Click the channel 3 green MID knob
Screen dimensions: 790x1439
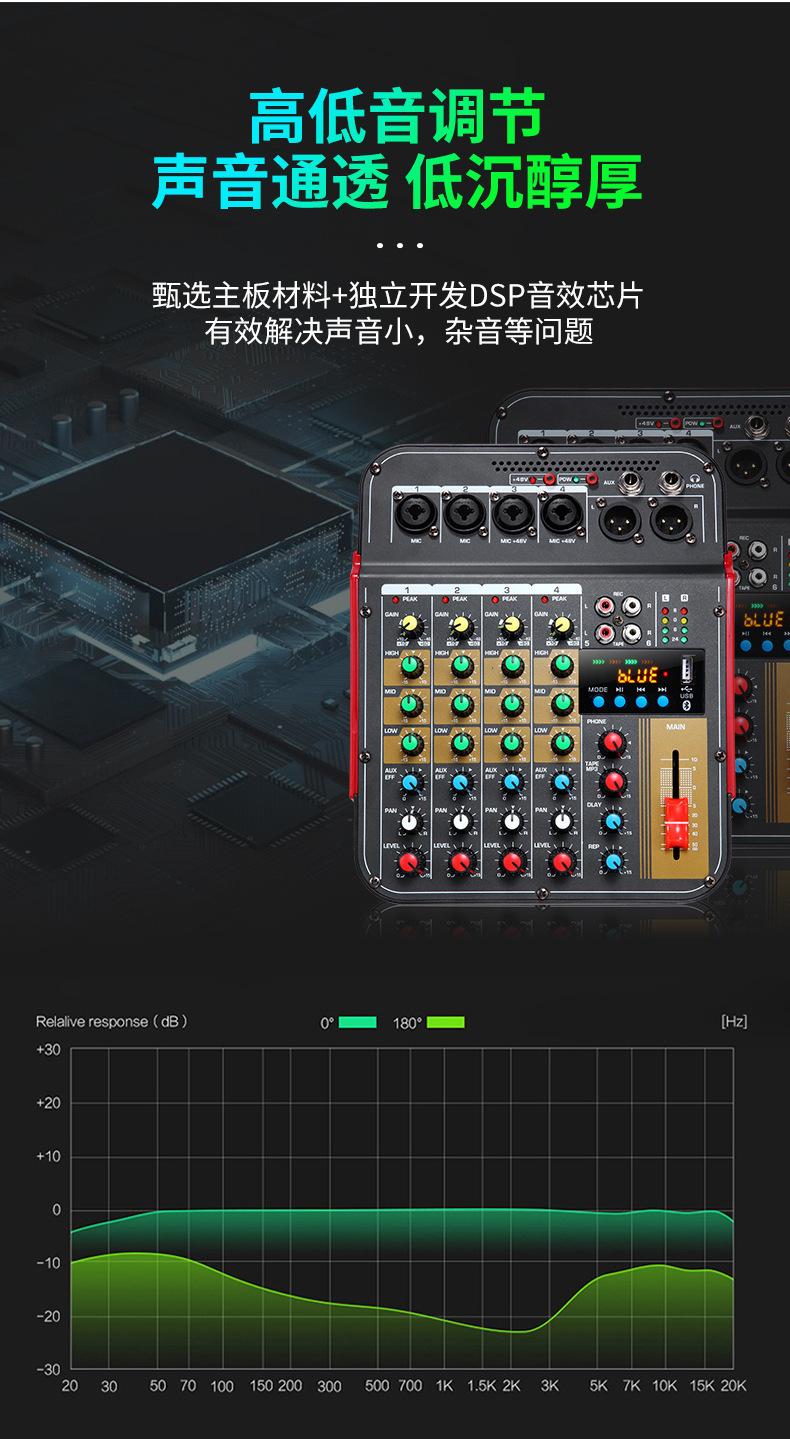click(x=512, y=705)
